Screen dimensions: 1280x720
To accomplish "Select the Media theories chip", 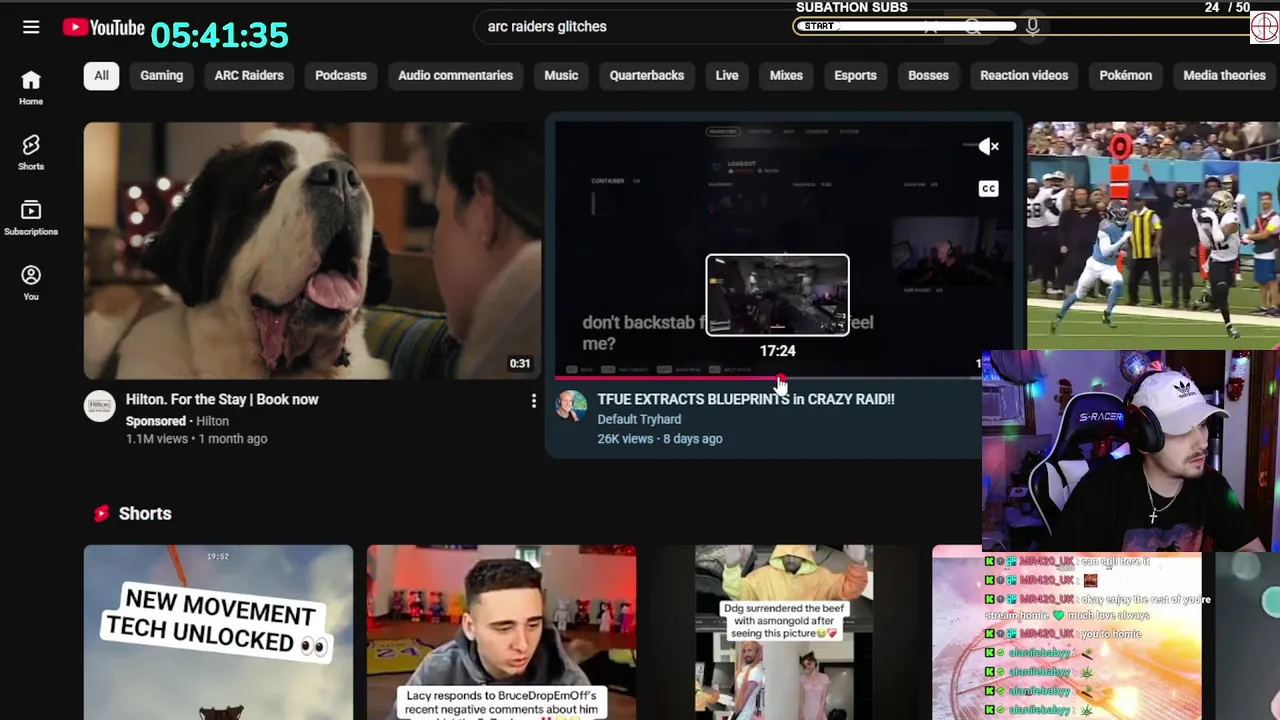I will pyautogui.click(x=1224, y=75).
